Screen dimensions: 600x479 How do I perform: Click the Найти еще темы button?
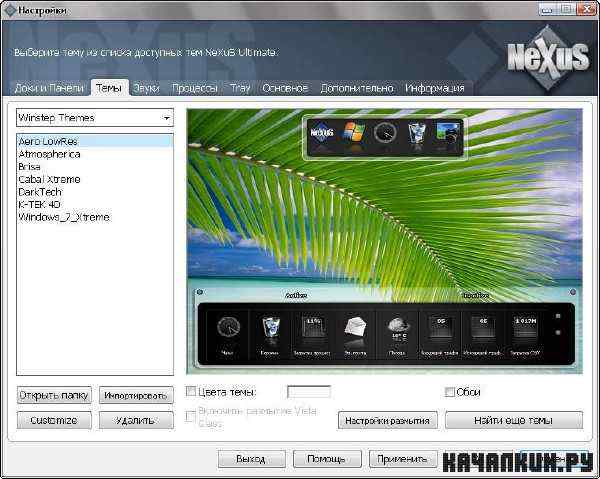point(514,420)
